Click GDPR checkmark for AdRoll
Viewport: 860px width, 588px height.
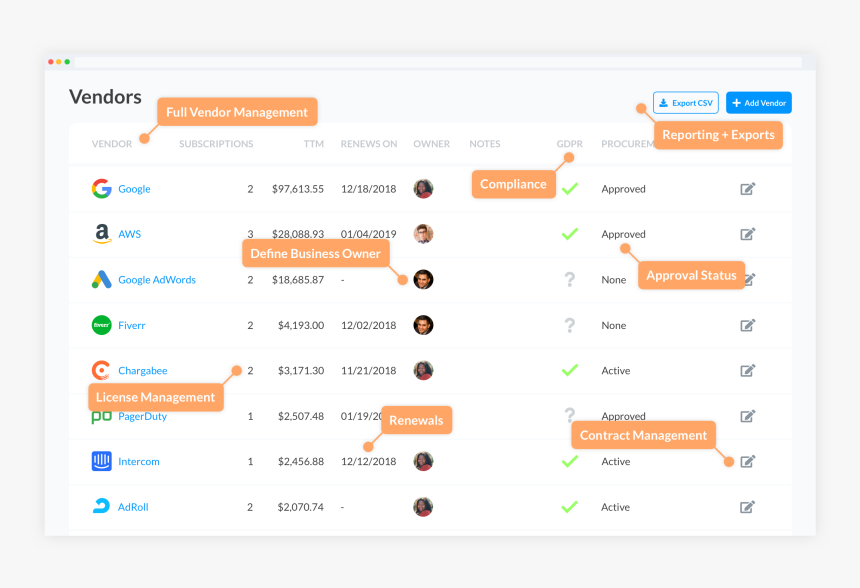(x=570, y=507)
